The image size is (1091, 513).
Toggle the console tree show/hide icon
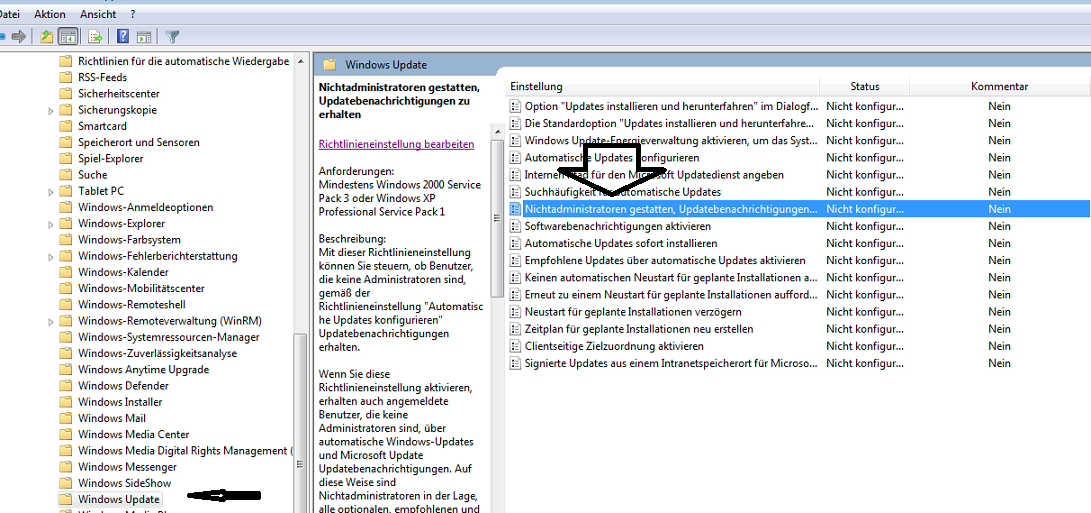coord(68,36)
